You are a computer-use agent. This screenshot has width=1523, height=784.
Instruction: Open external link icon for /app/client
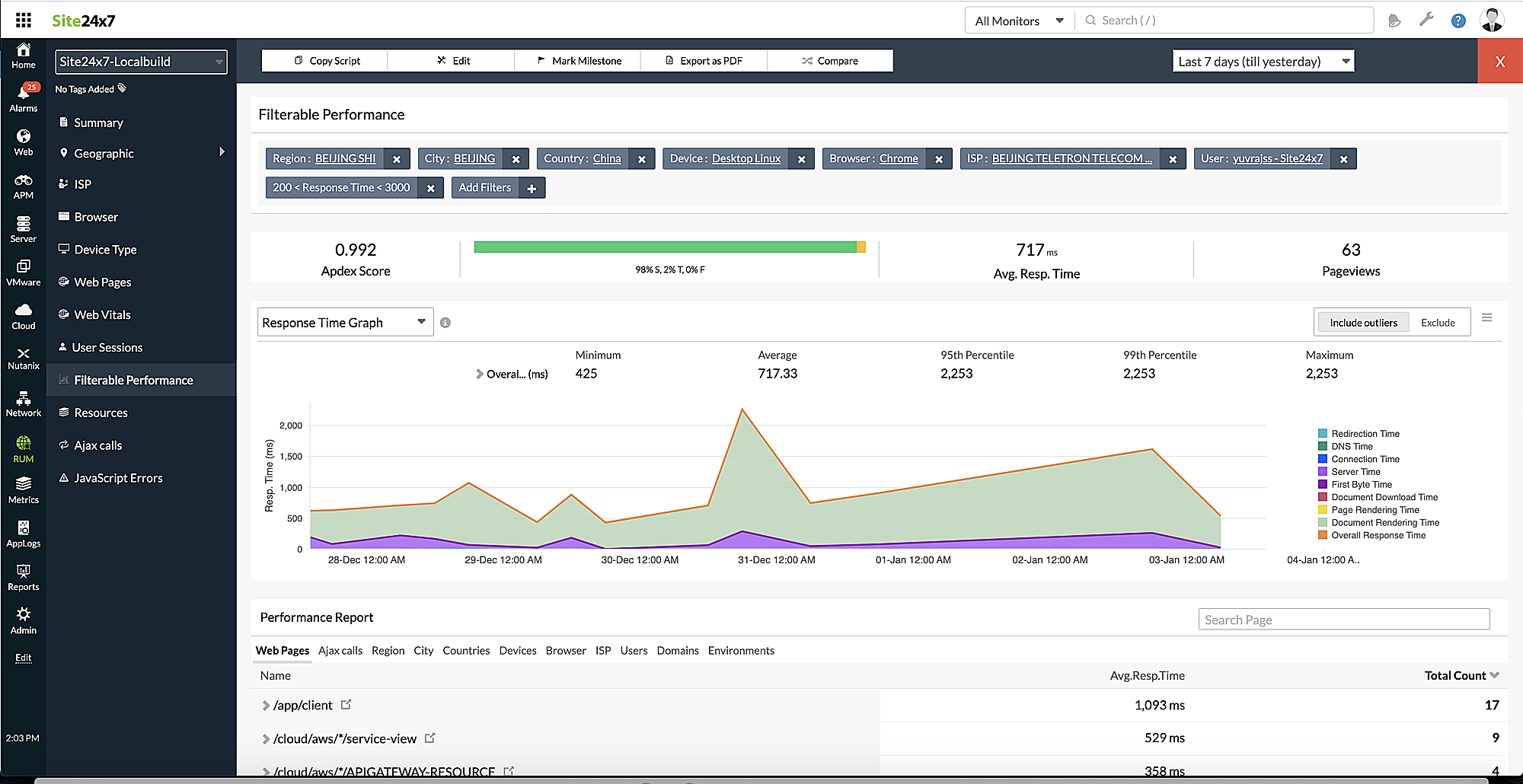pyautogui.click(x=346, y=705)
